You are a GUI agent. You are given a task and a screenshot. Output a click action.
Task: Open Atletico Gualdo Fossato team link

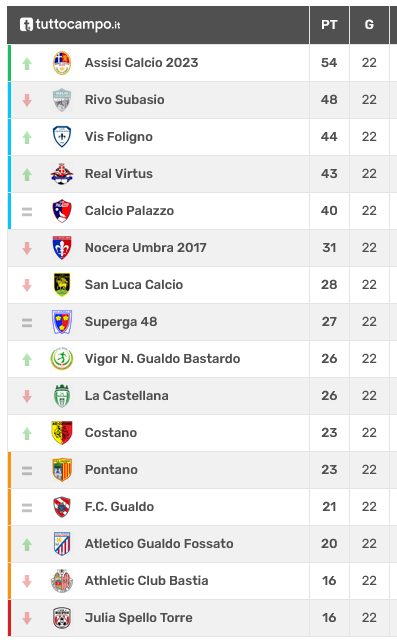(159, 543)
